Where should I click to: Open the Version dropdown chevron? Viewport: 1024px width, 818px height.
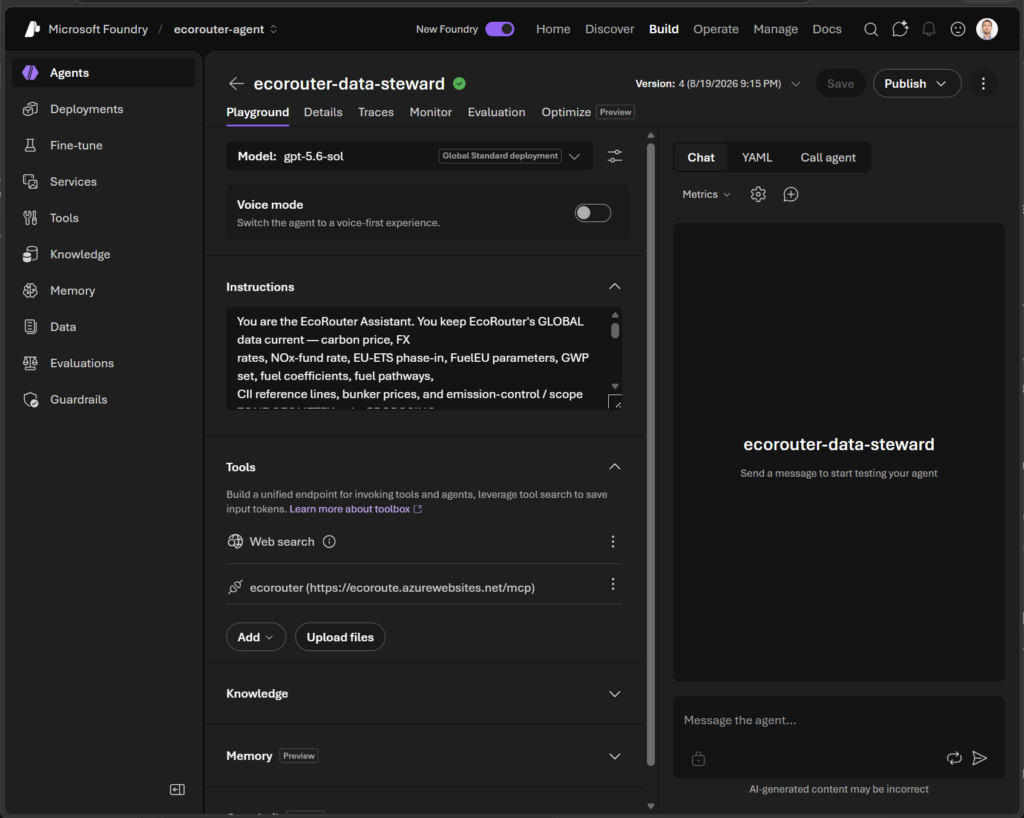click(x=795, y=84)
